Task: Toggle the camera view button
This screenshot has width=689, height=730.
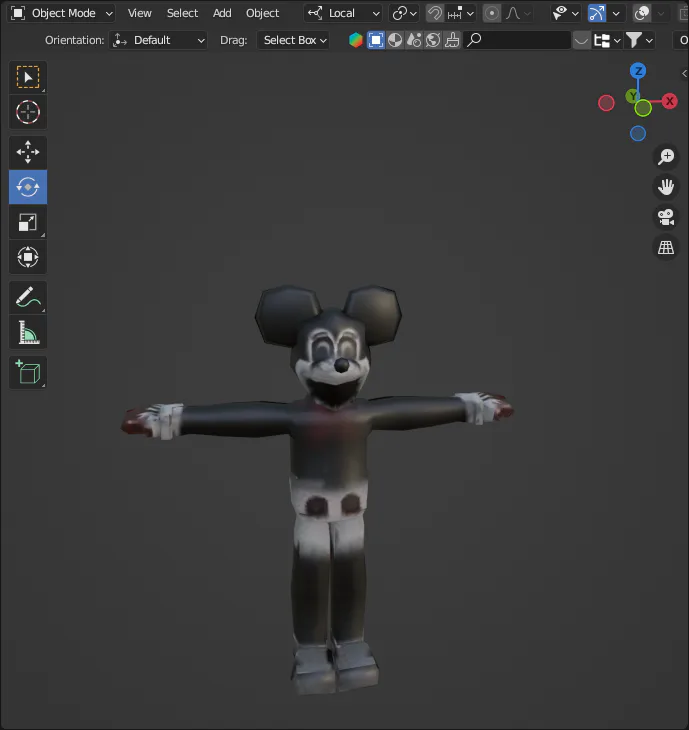Action: [x=666, y=217]
